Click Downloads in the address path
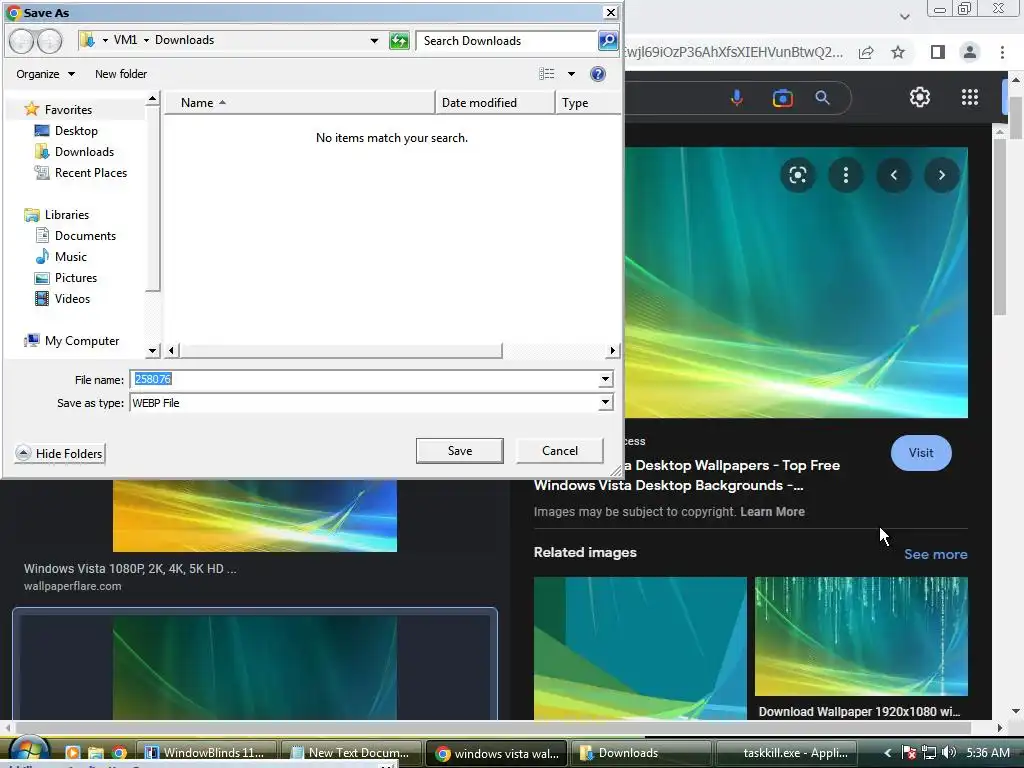 point(184,40)
